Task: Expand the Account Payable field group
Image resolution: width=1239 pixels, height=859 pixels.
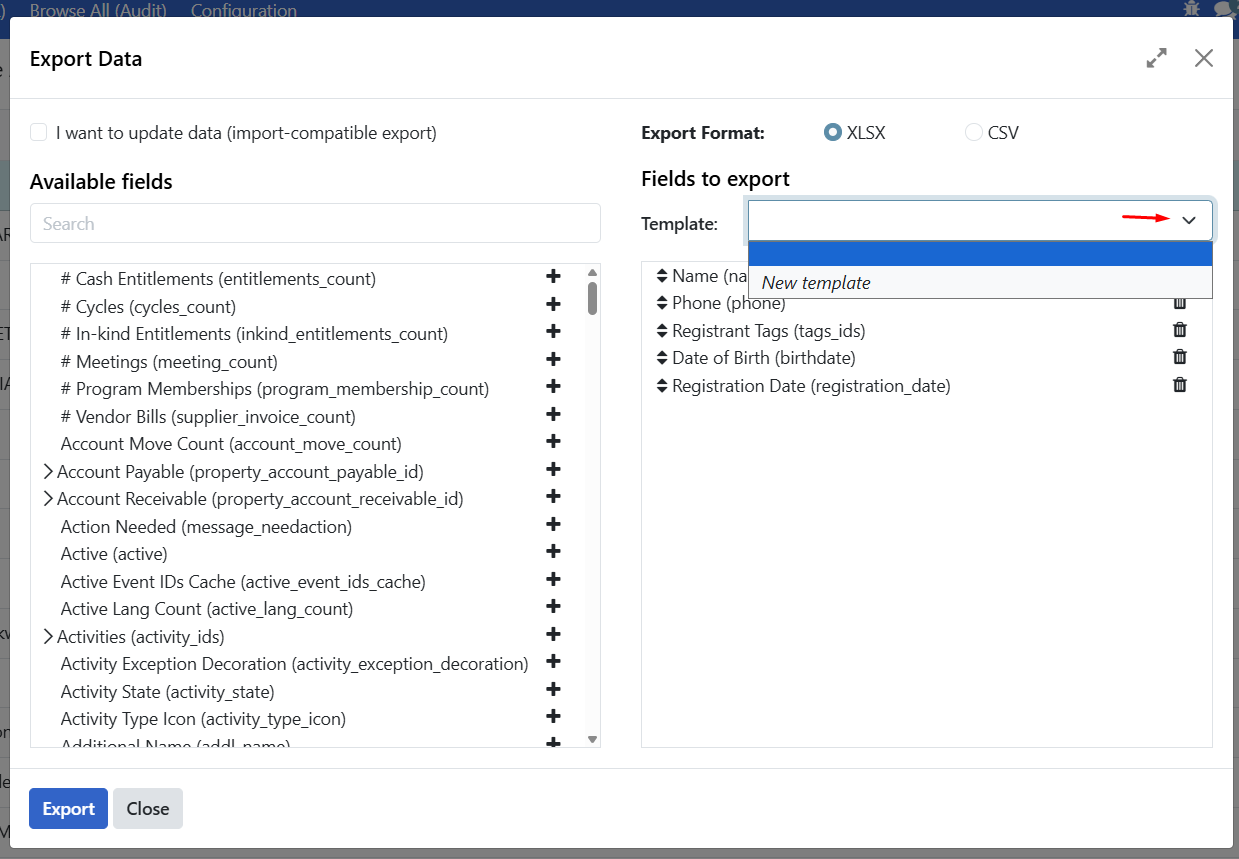Action: click(x=47, y=470)
